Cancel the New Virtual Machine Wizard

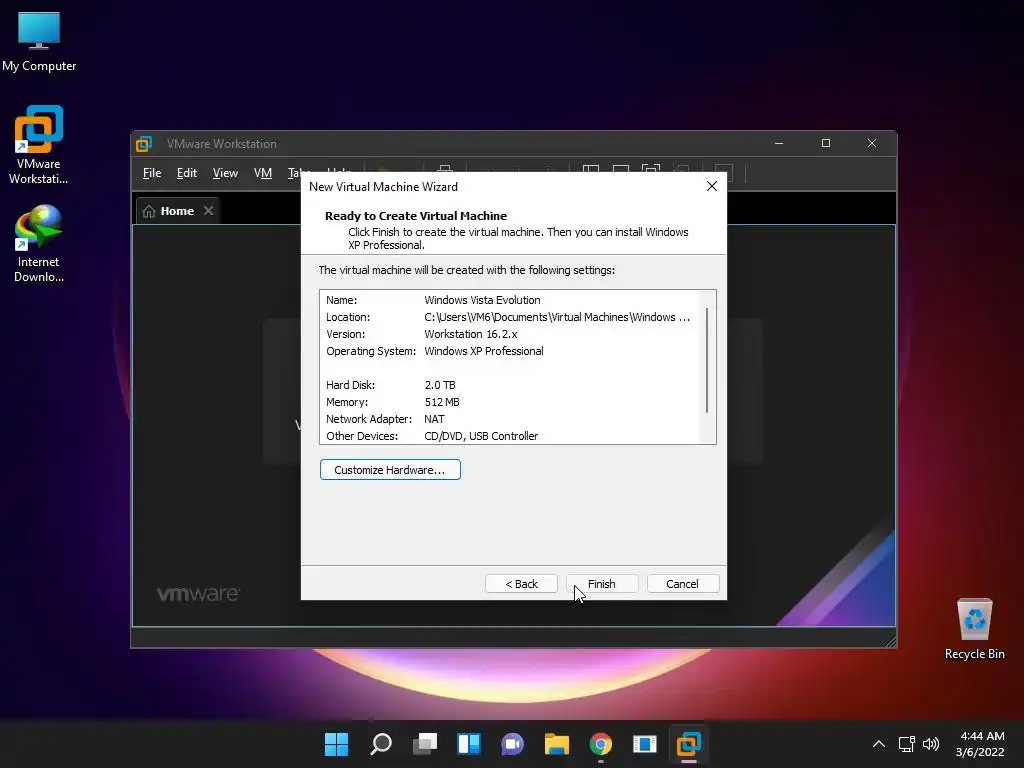click(x=682, y=584)
